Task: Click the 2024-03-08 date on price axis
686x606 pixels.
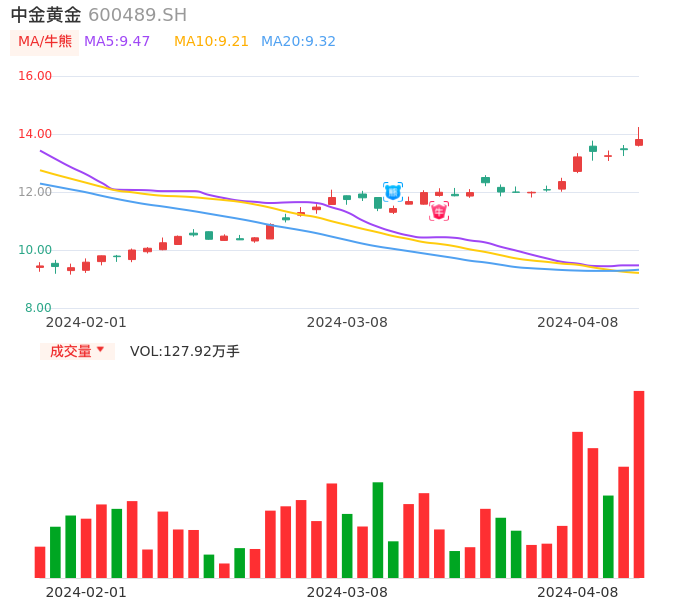Action: click(347, 322)
